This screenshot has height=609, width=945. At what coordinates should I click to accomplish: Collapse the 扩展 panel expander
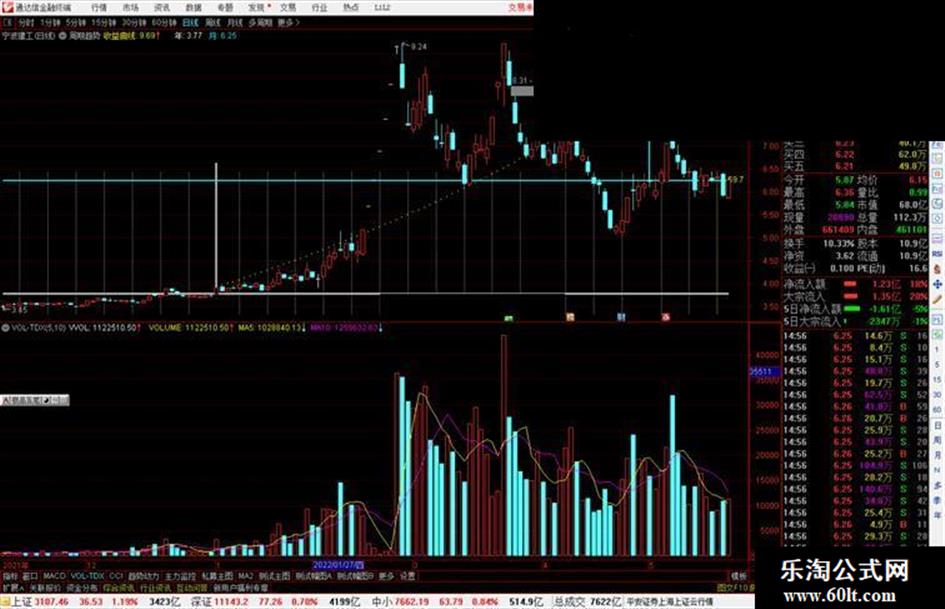pos(13,588)
